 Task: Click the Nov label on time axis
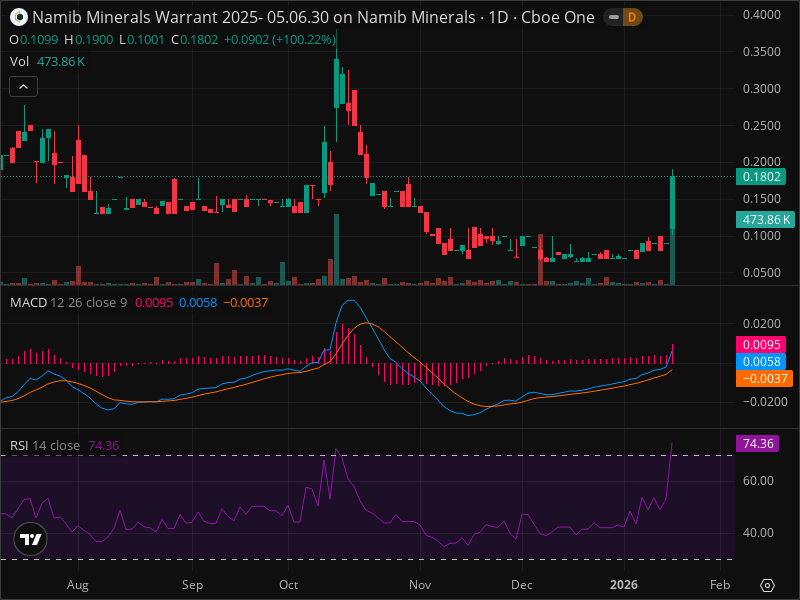[420, 585]
